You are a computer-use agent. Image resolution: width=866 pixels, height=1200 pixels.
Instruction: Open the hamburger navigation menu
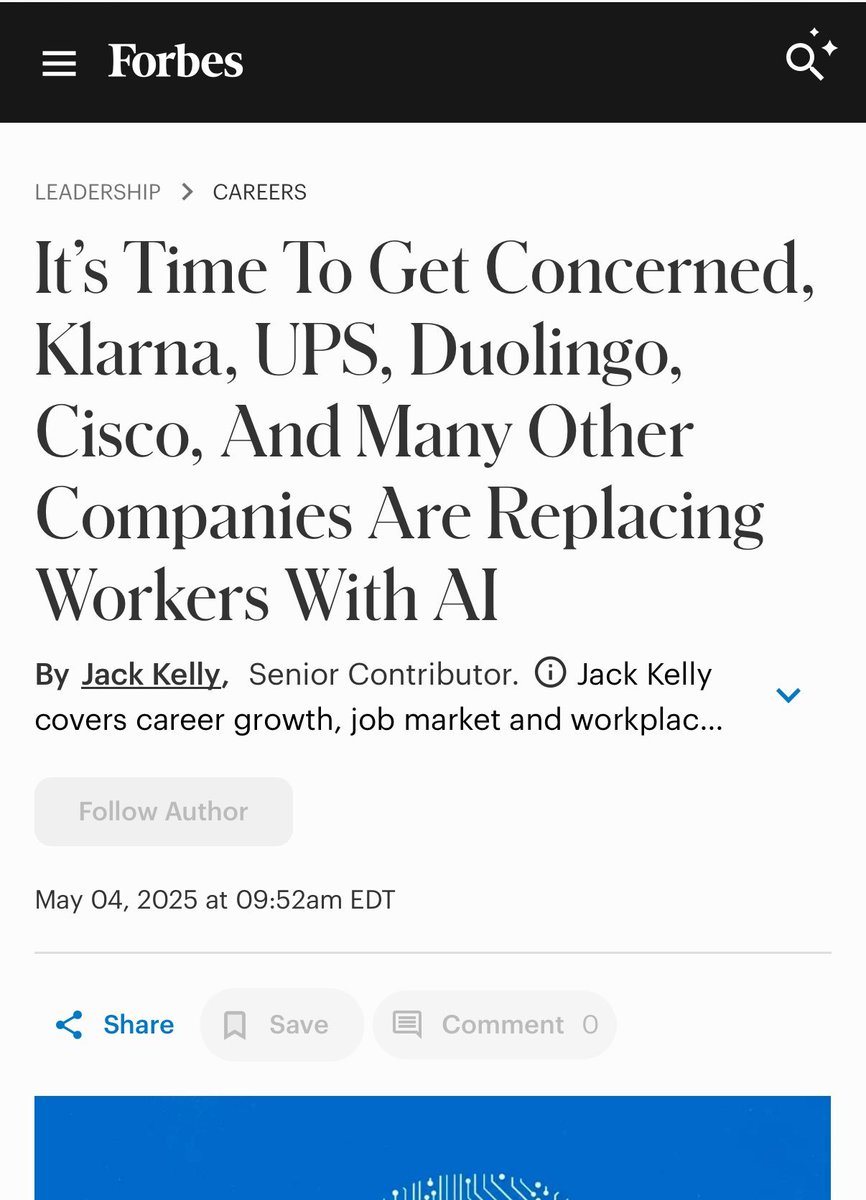coord(60,62)
